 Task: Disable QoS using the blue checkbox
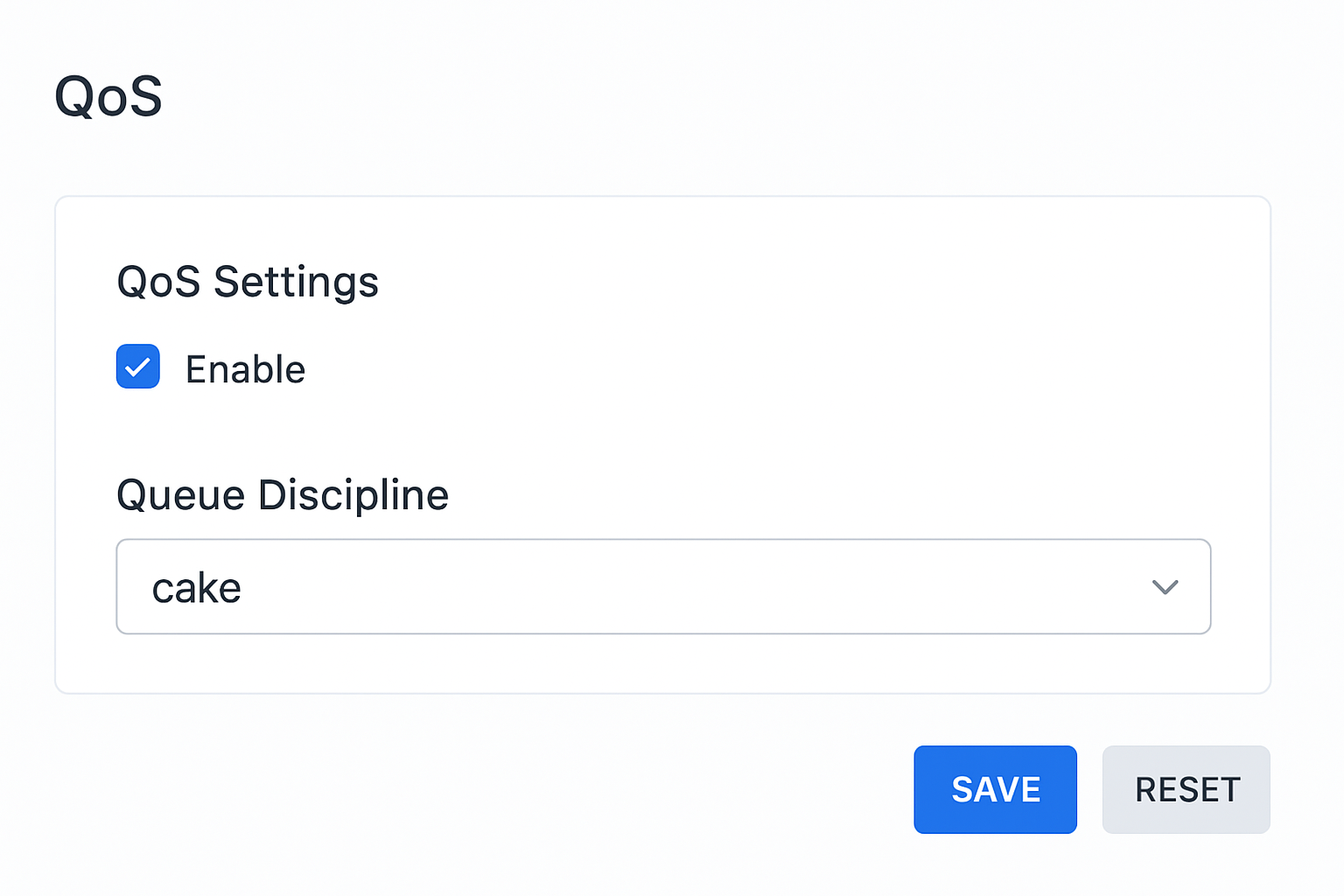[138, 367]
